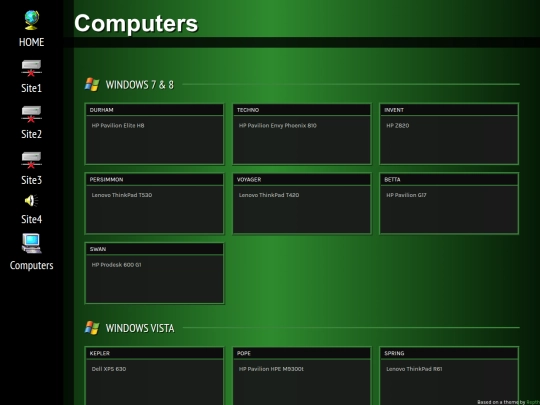Select the BETTA card header

pyautogui.click(x=449, y=179)
